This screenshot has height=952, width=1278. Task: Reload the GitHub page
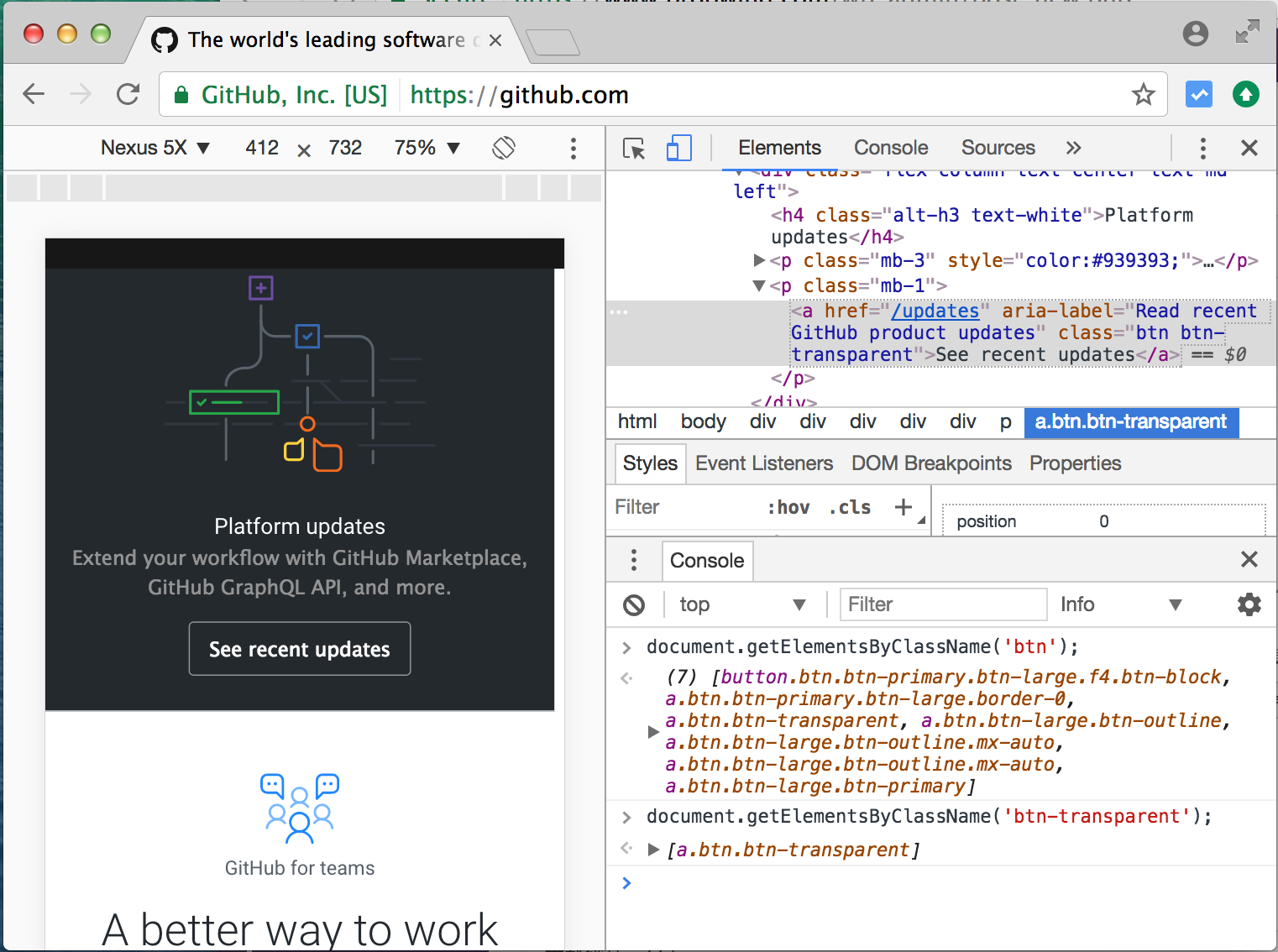128,94
